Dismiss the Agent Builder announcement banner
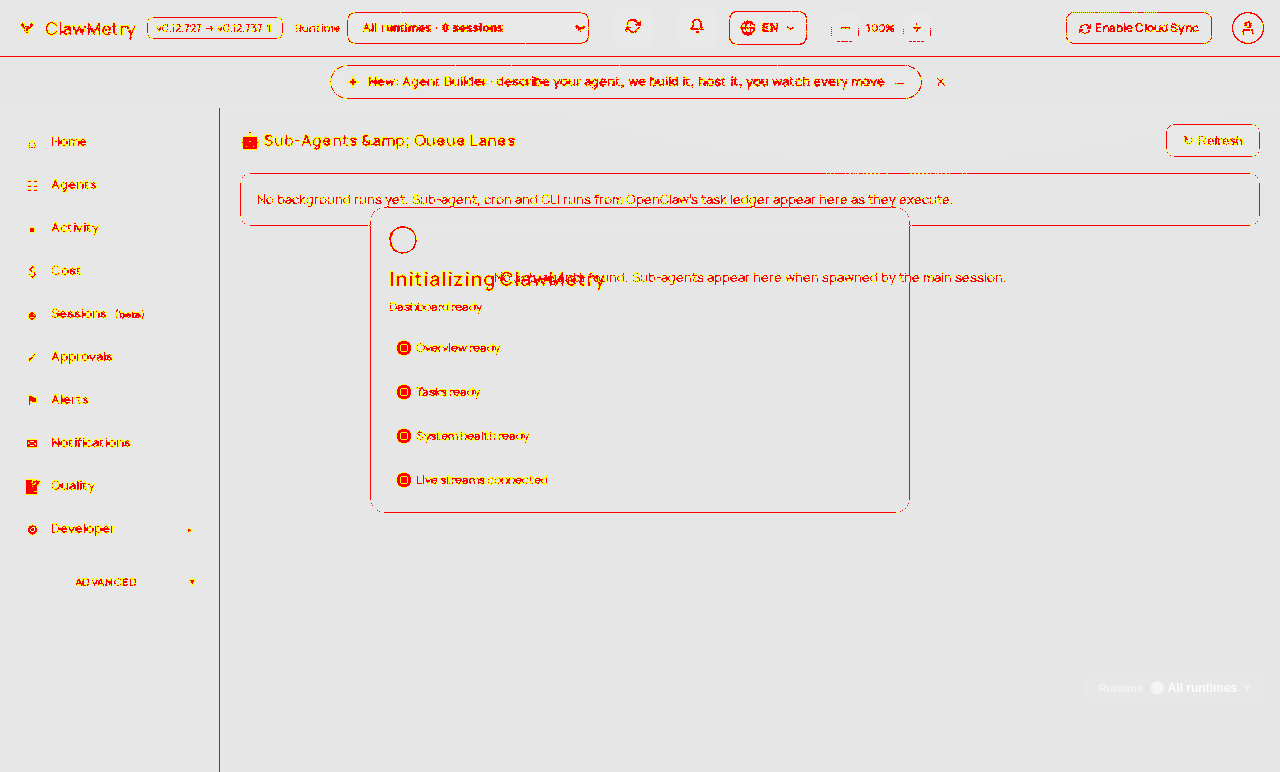The image size is (1280, 772). tap(941, 82)
